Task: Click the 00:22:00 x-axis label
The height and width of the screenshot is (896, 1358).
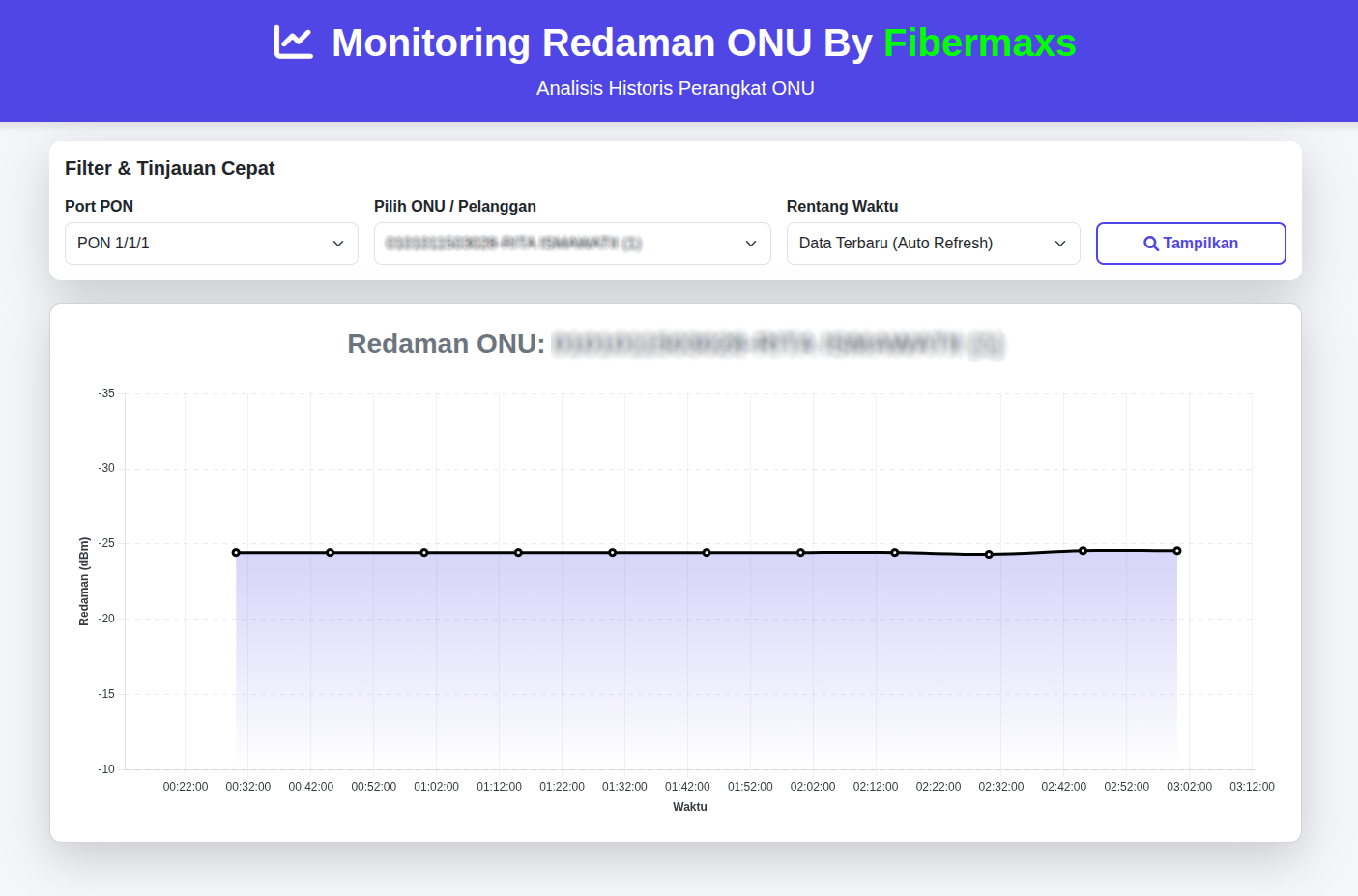Action: click(x=186, y=787)
